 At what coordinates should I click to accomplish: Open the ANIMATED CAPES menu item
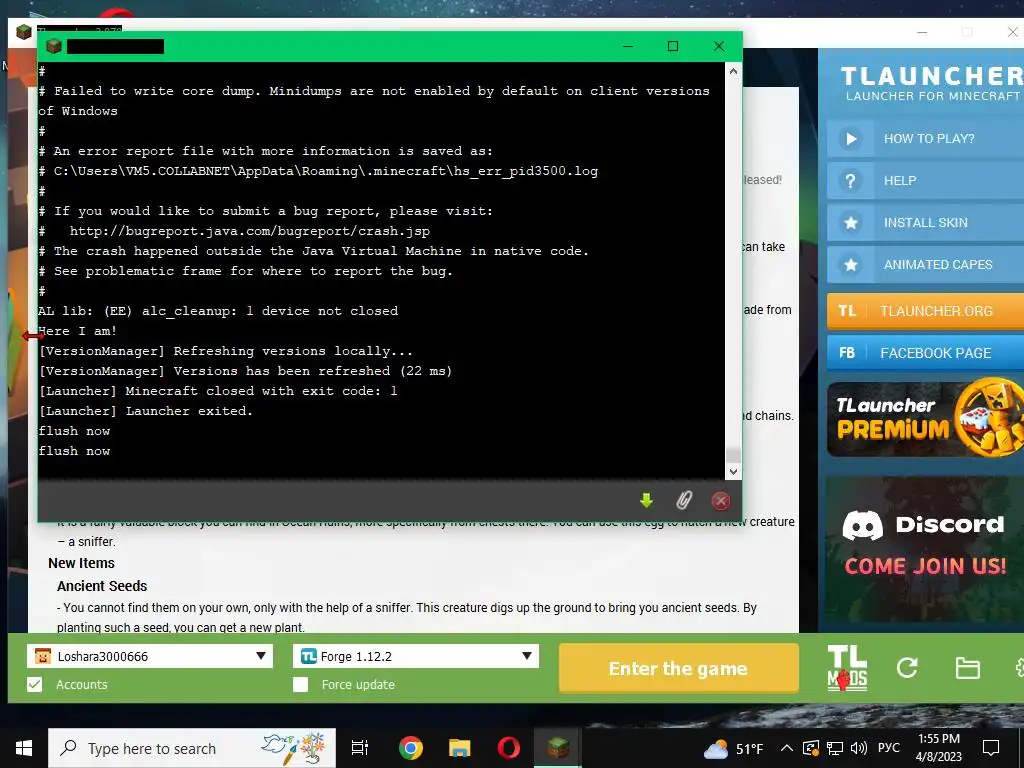coord(925,264)
